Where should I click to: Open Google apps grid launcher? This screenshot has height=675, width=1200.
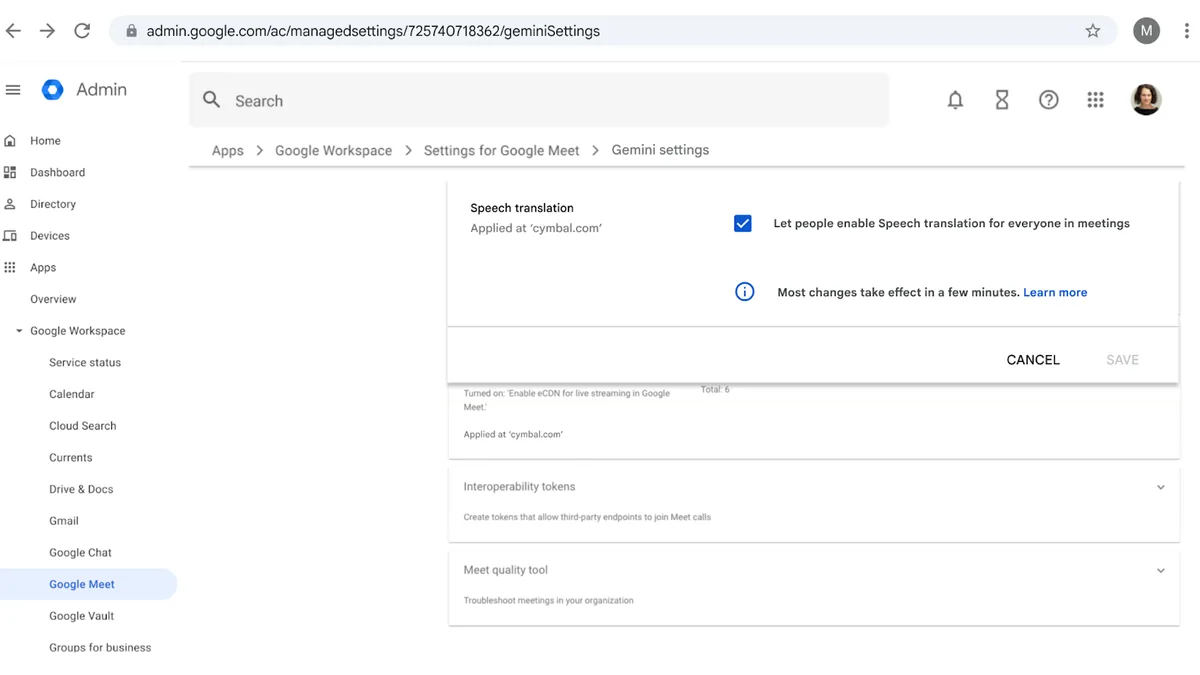[1095, 100]
